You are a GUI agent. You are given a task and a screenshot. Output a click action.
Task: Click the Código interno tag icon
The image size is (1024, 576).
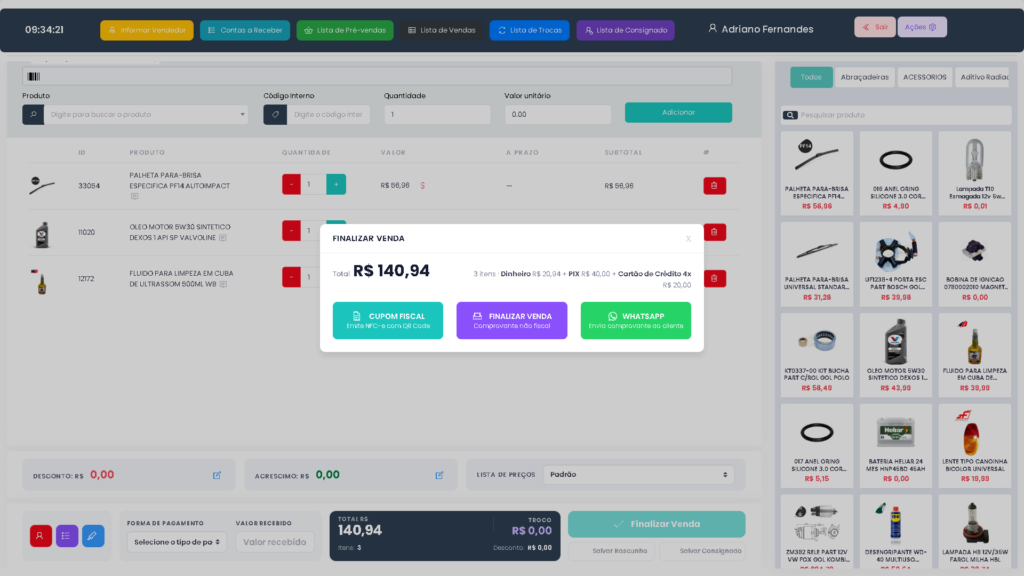[275, 114]
